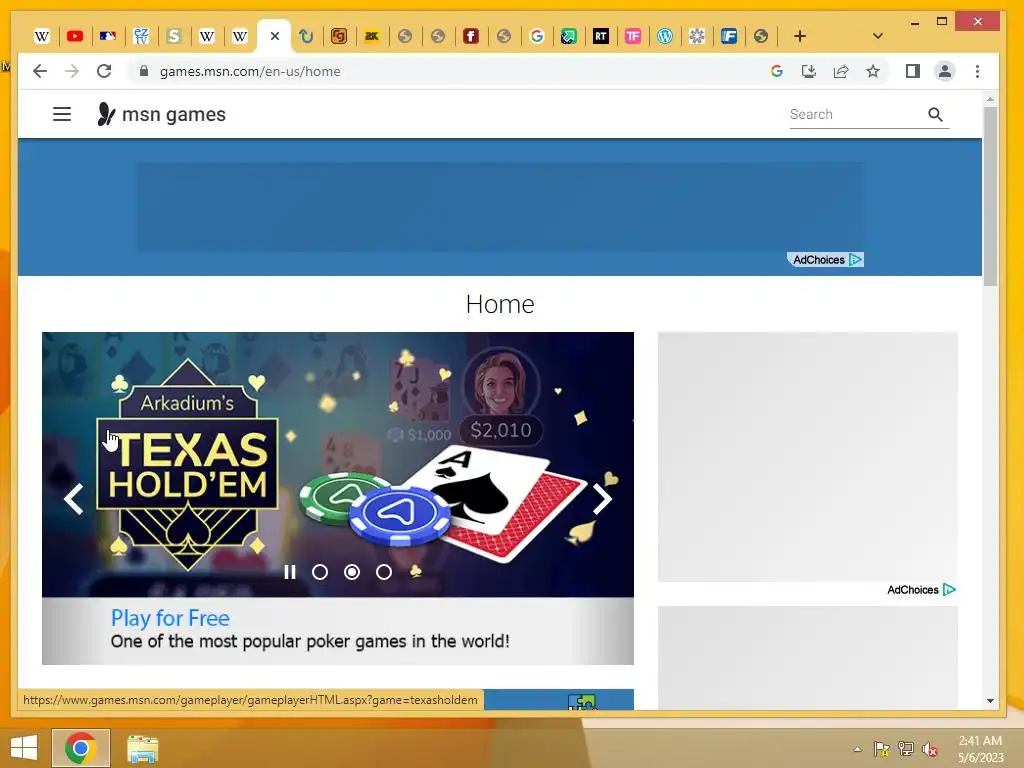This screenshot has height=768, width=1024.
Task: Click the muted volume tray icon
Action: [x=930, y=749]
